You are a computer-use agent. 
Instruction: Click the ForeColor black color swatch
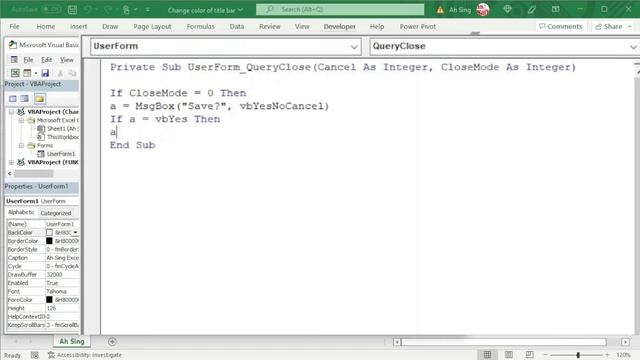[x=49, y=300]
